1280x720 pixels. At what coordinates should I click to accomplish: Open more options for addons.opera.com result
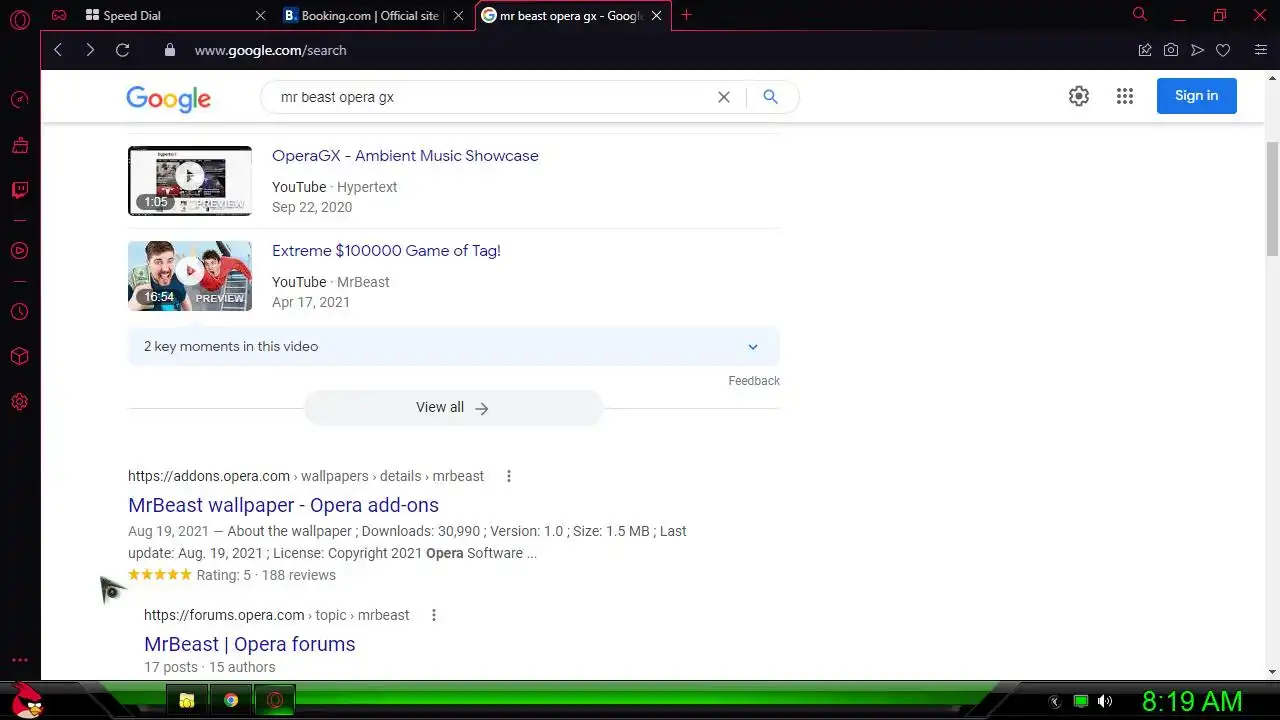(508, 476)
